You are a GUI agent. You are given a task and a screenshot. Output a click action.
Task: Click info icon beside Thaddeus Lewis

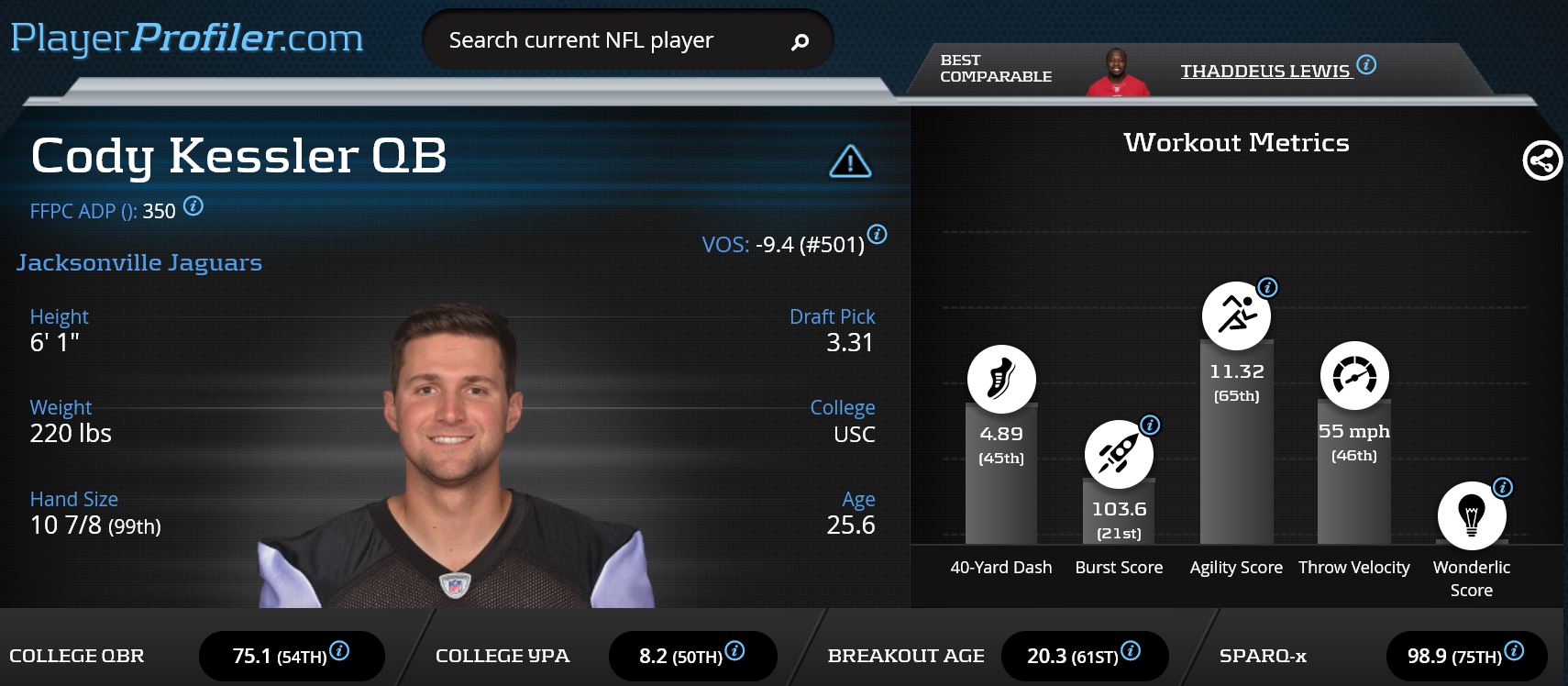coord(1366,64)
